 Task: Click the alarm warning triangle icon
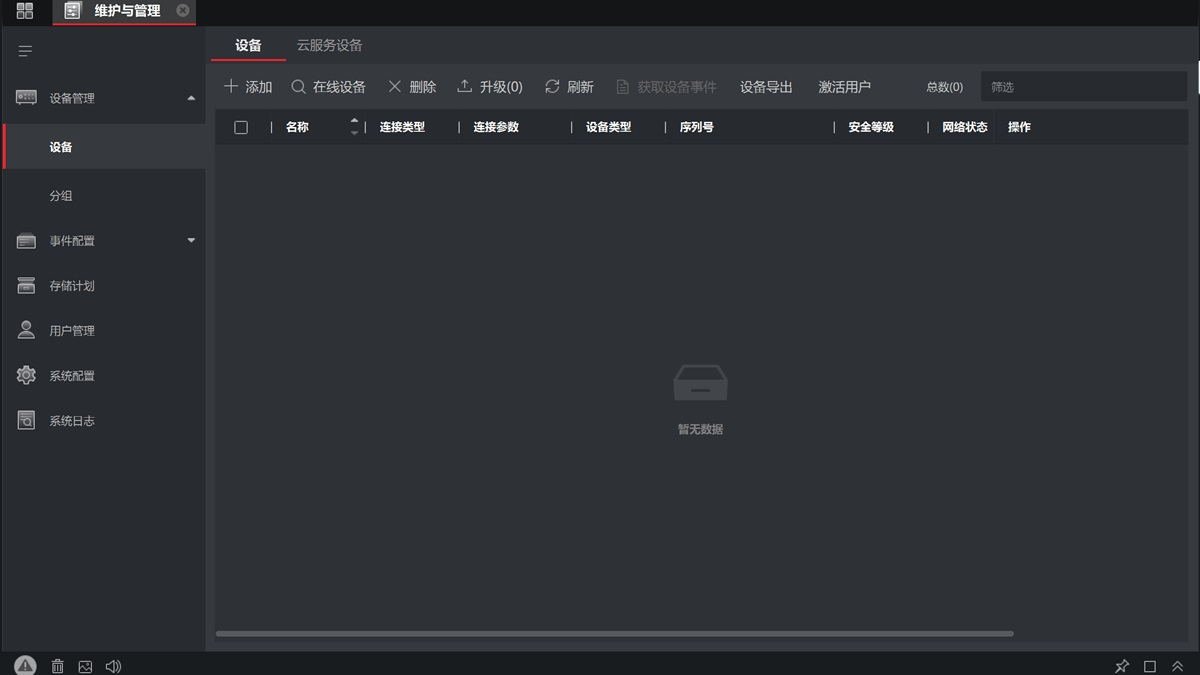point(25,665)
